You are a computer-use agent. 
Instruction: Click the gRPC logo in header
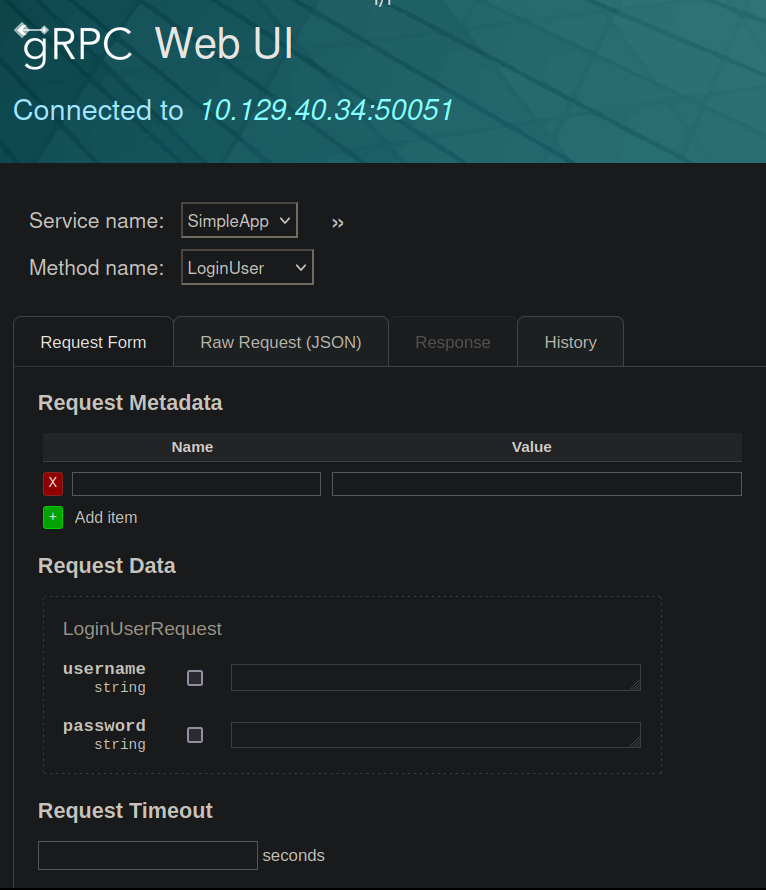[75, 45]
